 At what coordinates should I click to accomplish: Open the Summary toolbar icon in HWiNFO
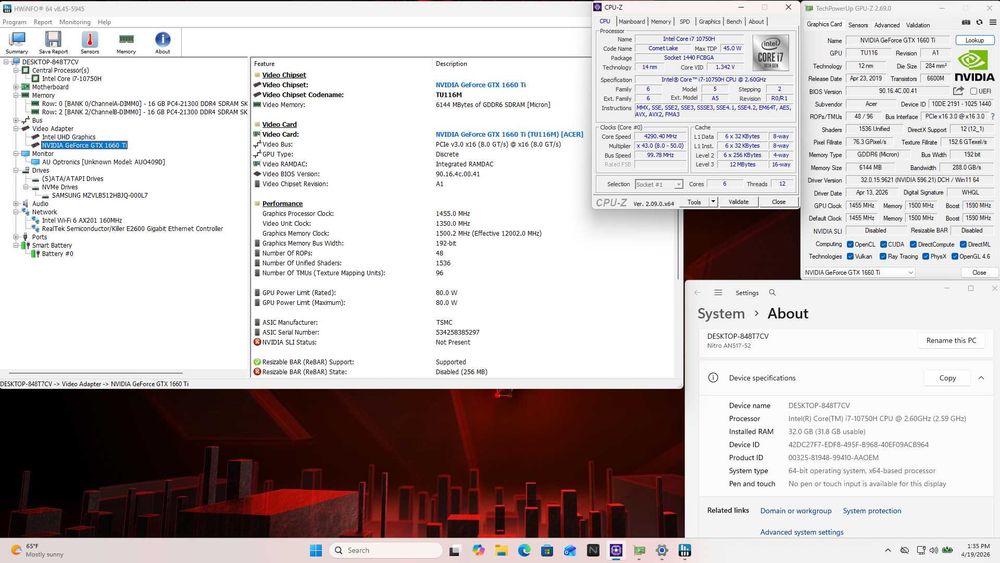click(17, 43)
